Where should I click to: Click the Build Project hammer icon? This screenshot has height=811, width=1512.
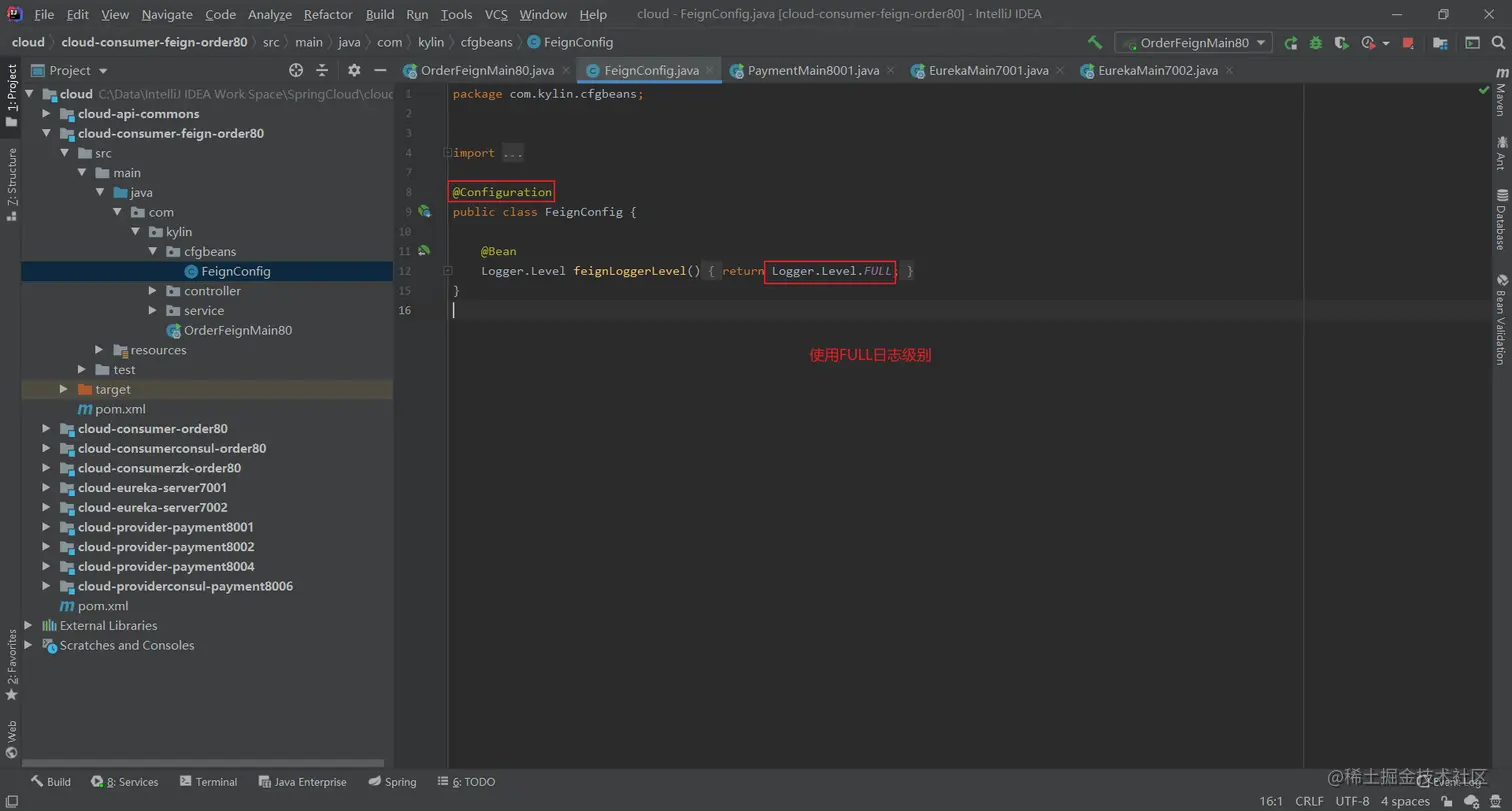(x=1095, y=43)
